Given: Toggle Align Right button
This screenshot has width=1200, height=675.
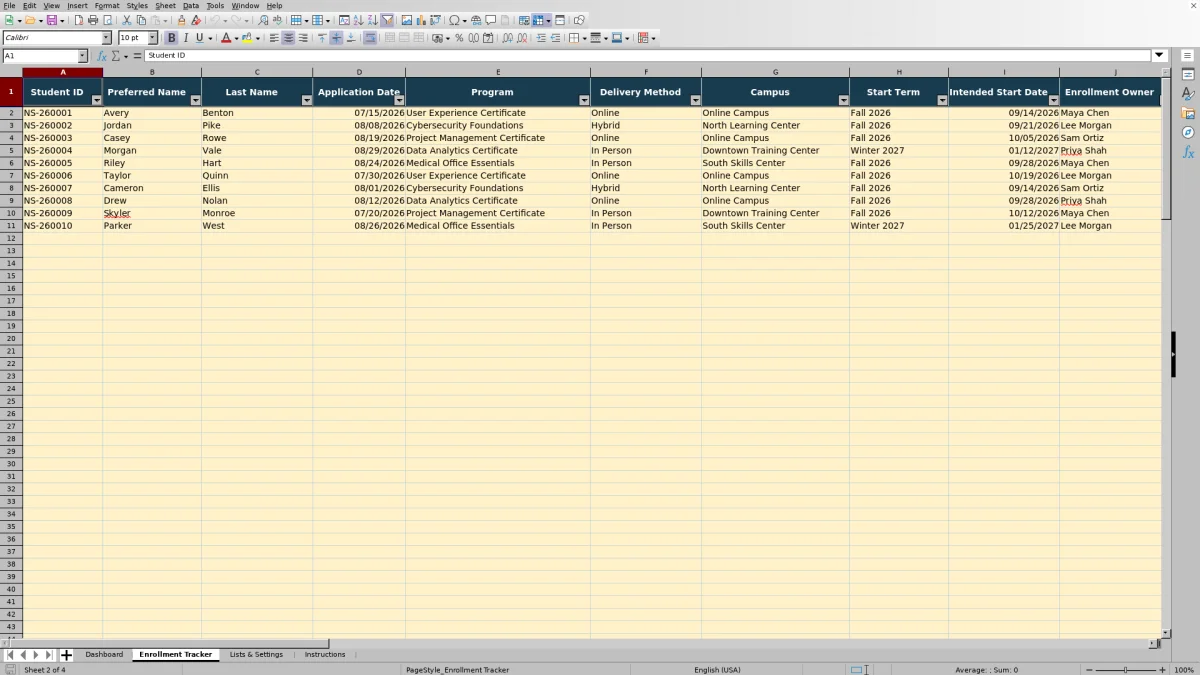Looking at the screenshot, I should [302, 38].
